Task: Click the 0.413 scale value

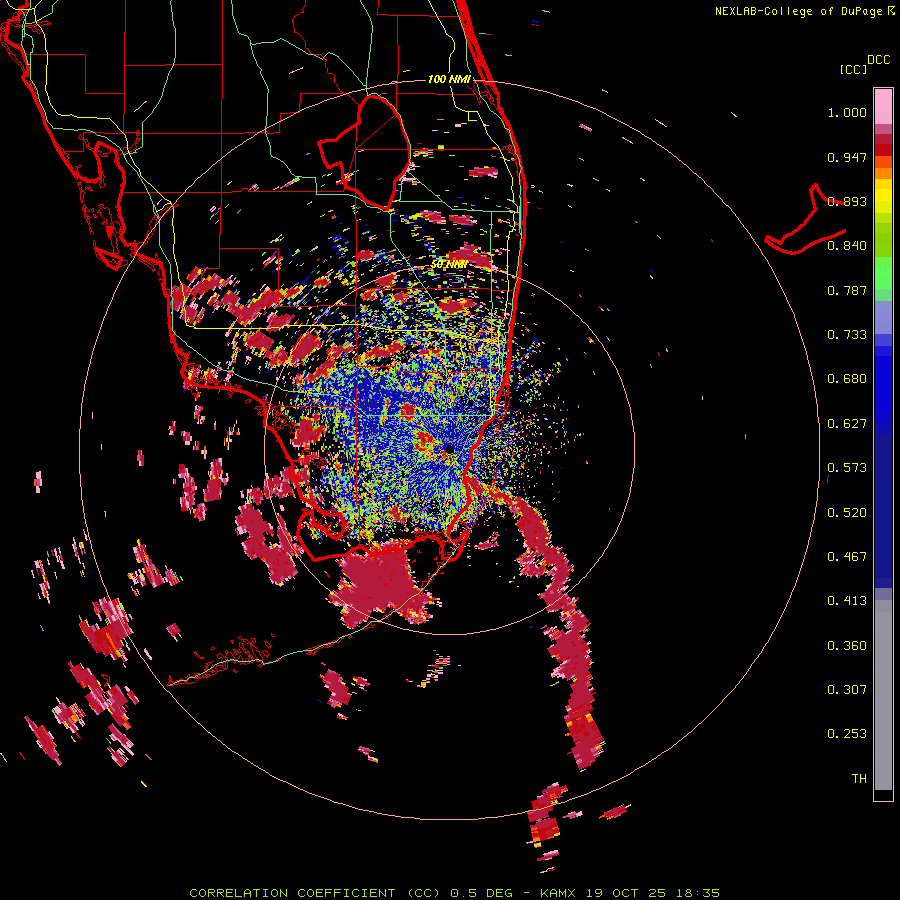Action: pyautogui.click(x=847, y=601)
